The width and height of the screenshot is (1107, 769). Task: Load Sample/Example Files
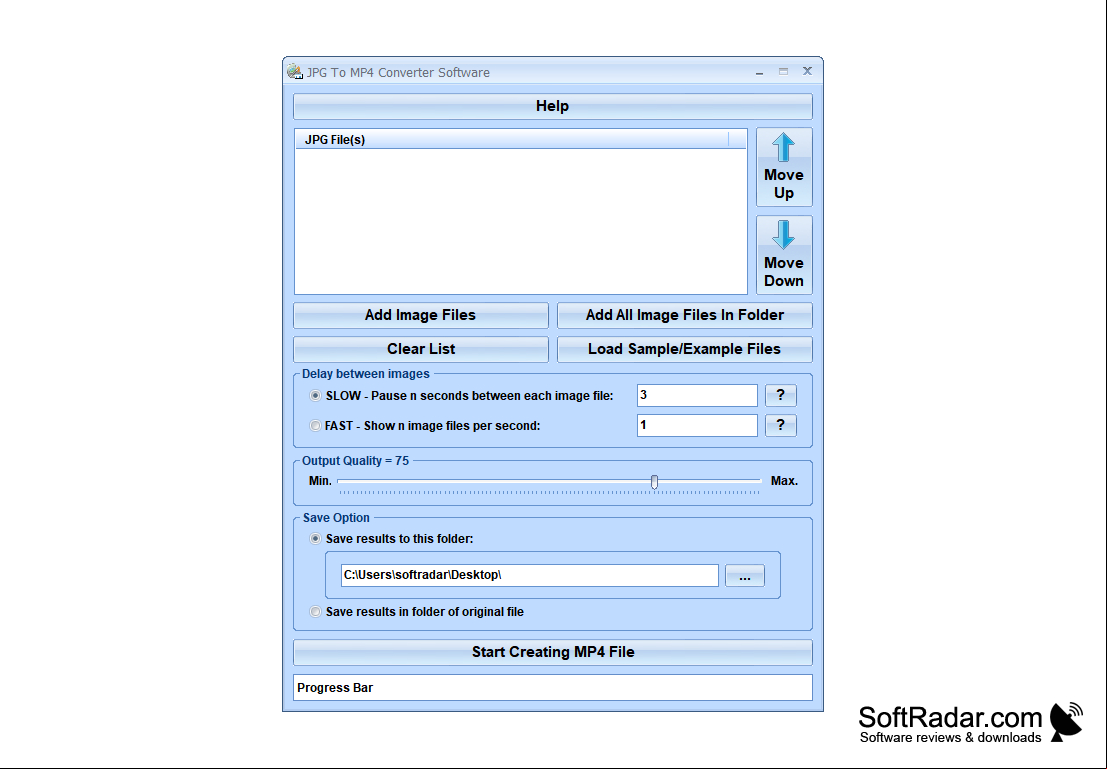coord(685,349)
